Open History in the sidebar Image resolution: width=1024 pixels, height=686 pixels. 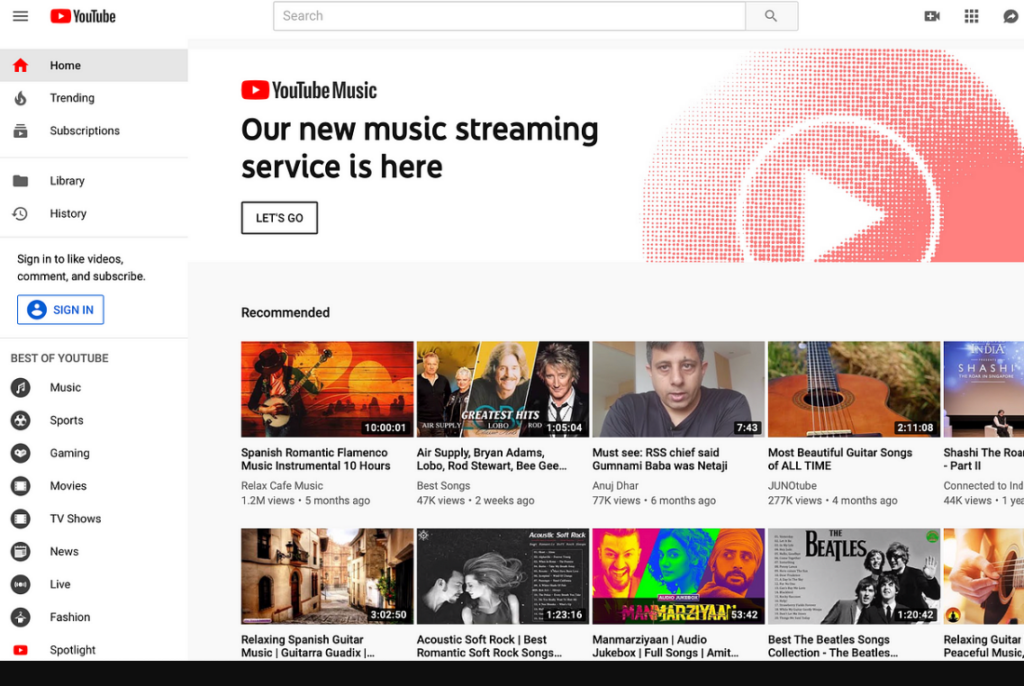(94, 214)
